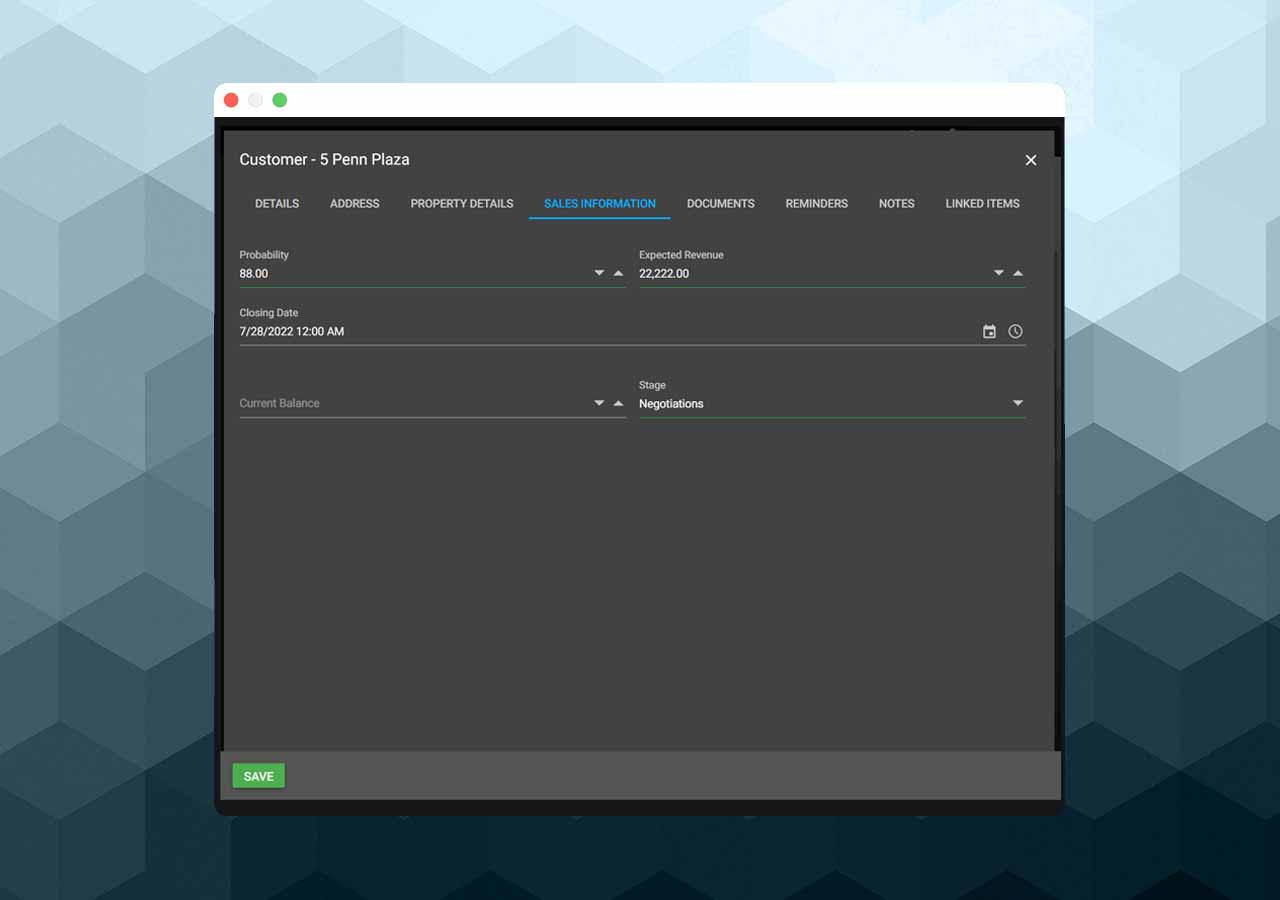Open the Current Balance dropdown
Image resolution: width=1280 pixels, height=900 pixels.
pos(598,402)
